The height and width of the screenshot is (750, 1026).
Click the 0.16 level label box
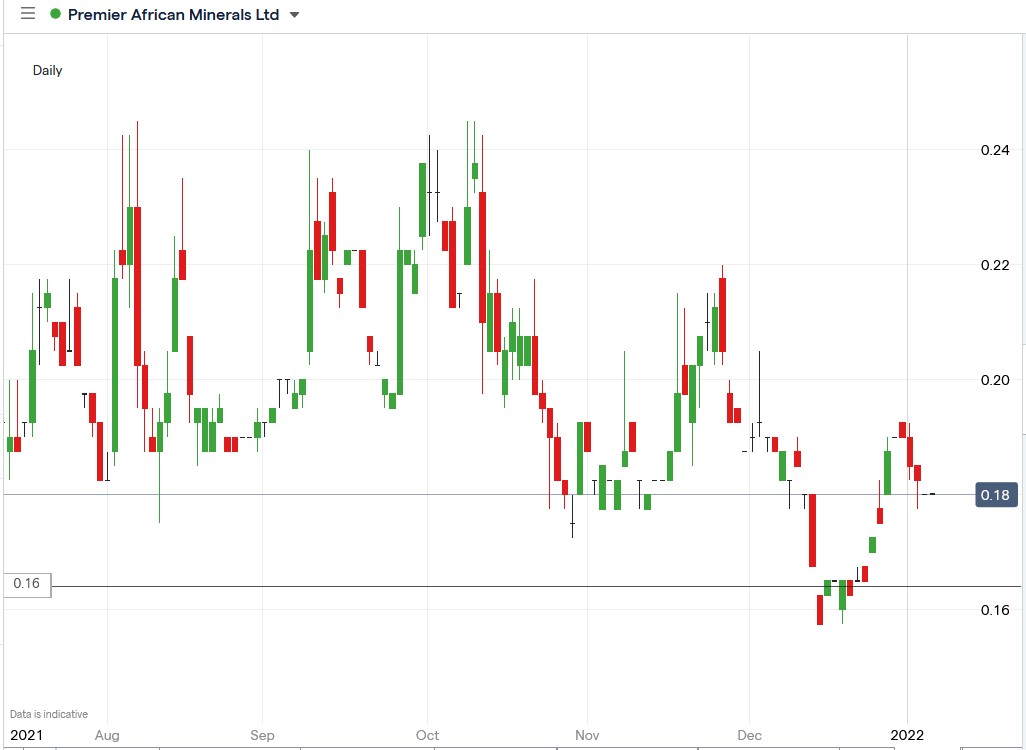[27, 585]
